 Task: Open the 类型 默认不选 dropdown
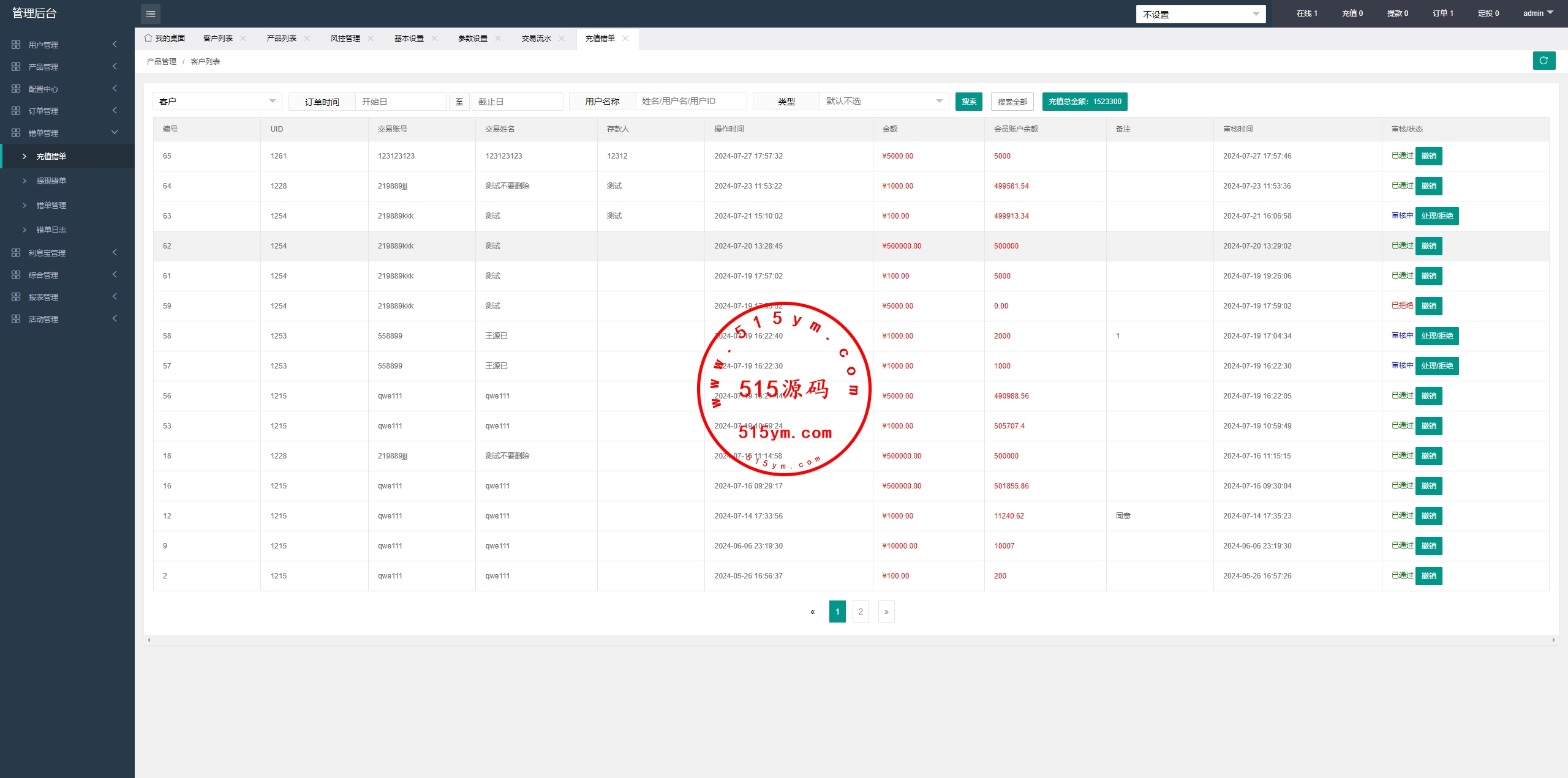pos(883,101)
